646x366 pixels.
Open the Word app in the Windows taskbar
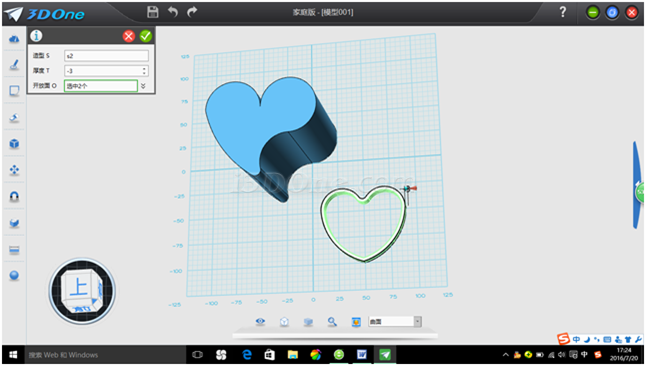pyautogui.click(x=362, y=354)
